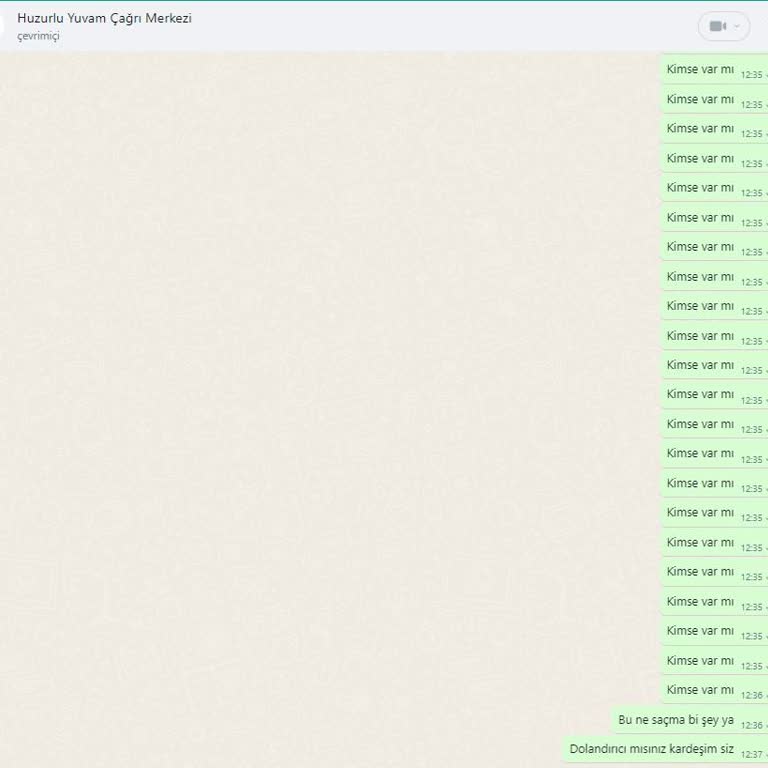Open the contact's profile picture in header
Image resolution: width=768 pixels, height=768 pixels.
(3, 26)
